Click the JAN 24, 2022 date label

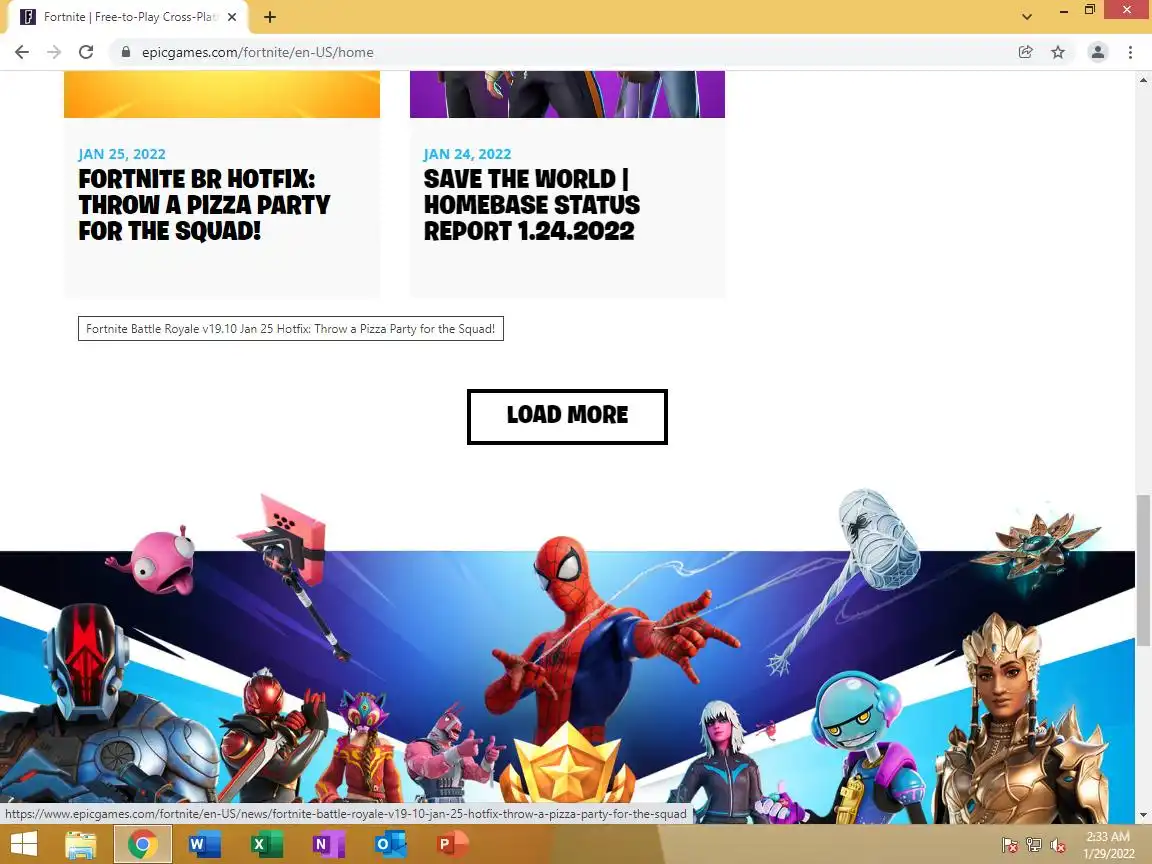[x=467, y=154]
